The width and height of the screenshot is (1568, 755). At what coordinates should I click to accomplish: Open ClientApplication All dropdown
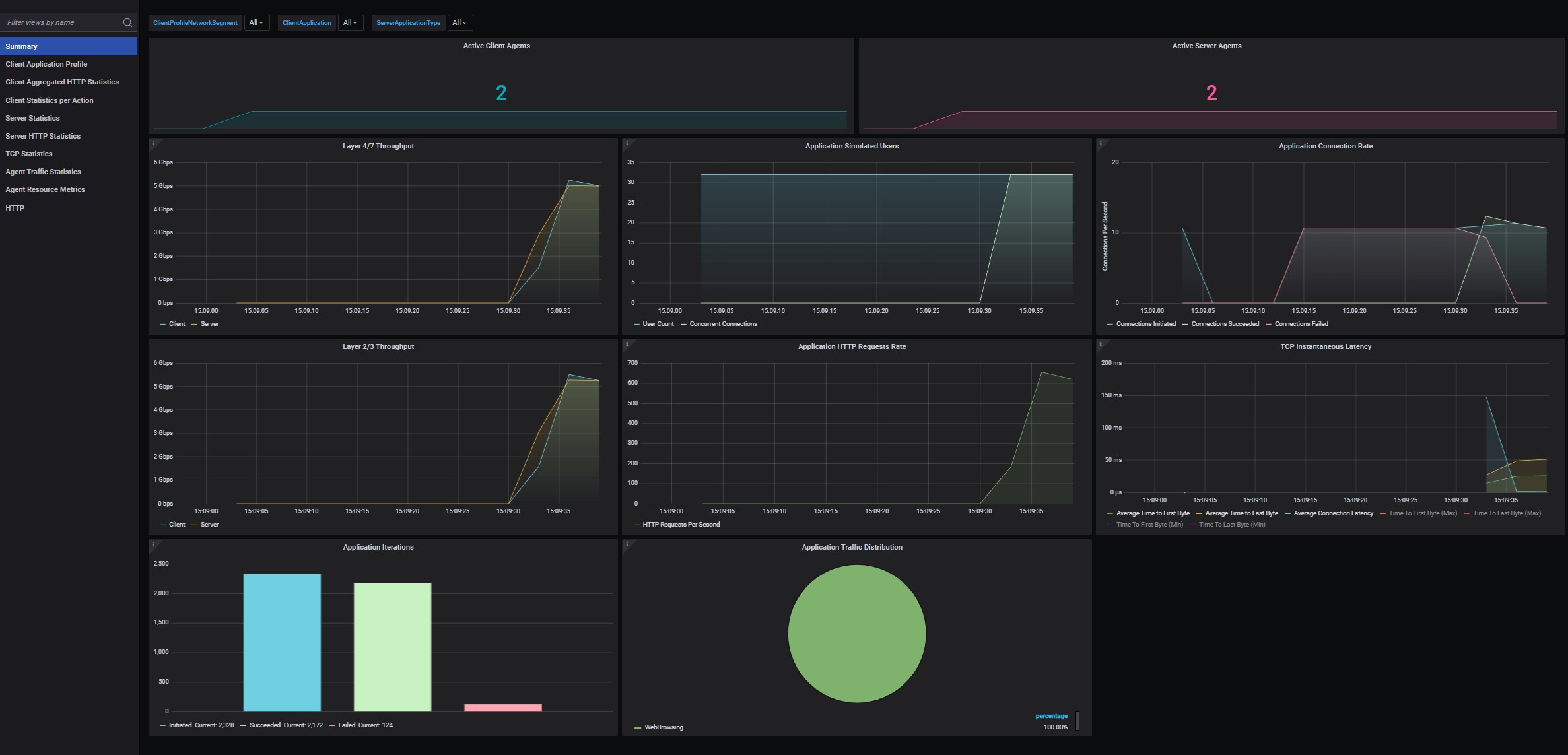click(350, 22)
